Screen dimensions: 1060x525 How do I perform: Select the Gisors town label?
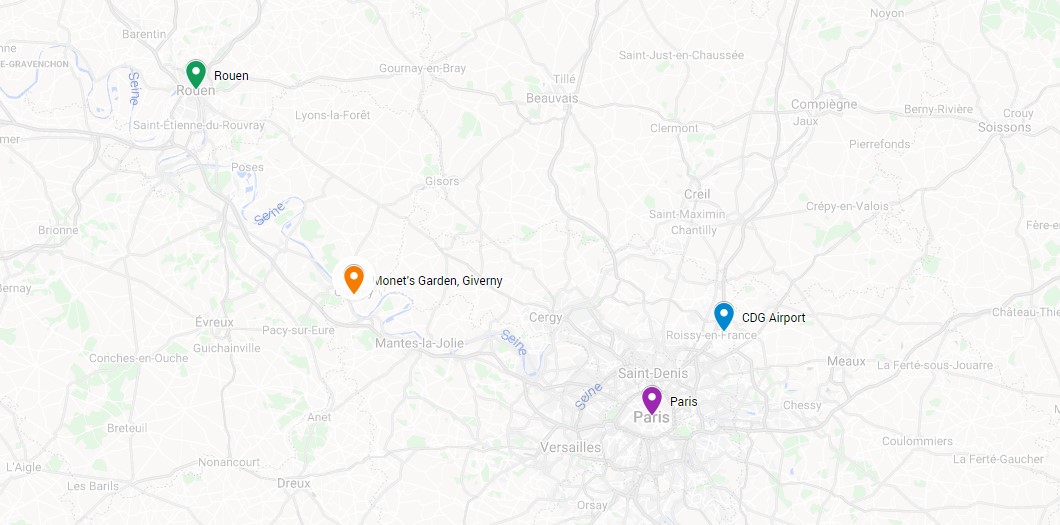pyautogui.click(x=442, y=181)
